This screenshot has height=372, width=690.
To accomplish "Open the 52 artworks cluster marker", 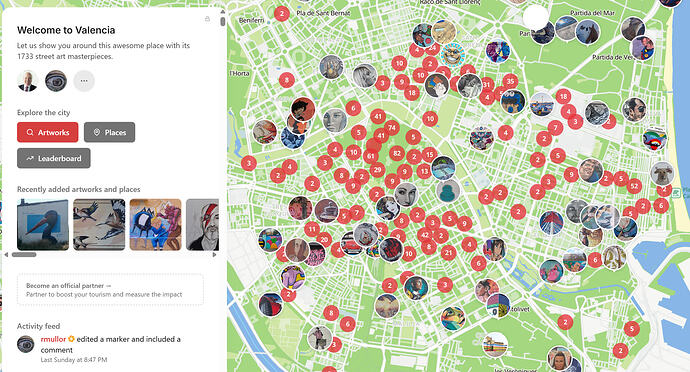I will 634,186.
